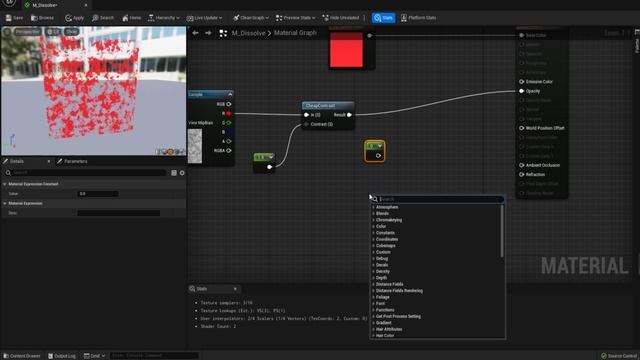Select the CheapContrast node header

pos(328,106)
